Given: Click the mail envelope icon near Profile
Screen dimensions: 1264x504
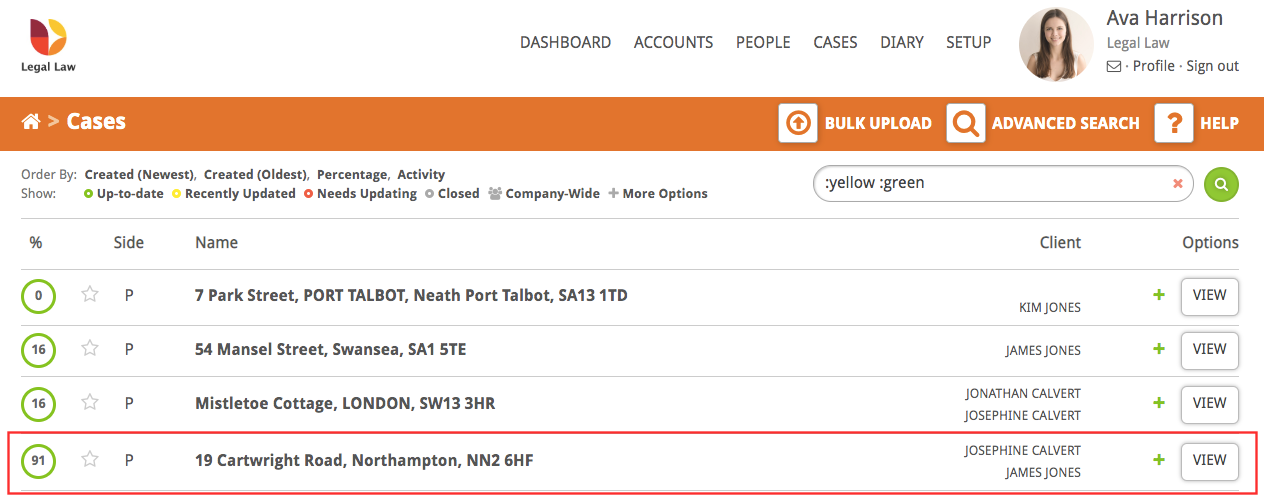Looking at the screenshot, I should (1114, 66).
